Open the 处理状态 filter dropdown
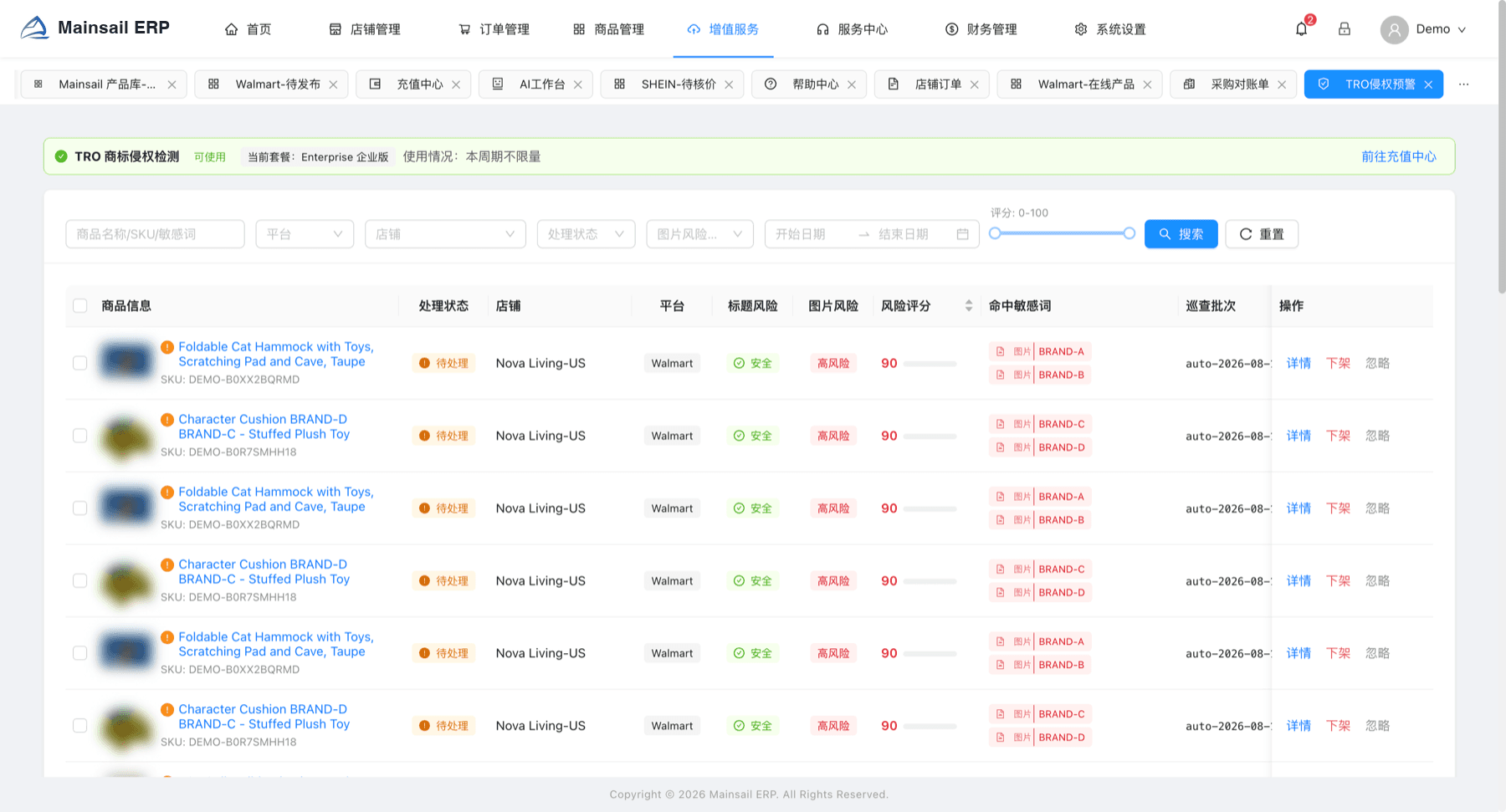1506x812 pixels. (x=586, y=234)
